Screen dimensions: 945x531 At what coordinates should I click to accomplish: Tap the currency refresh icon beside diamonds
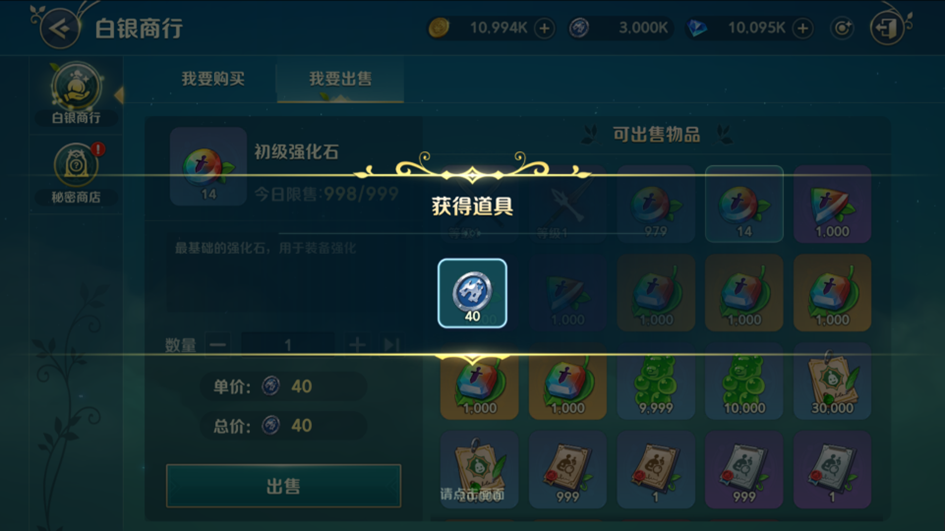pos(841,28)
